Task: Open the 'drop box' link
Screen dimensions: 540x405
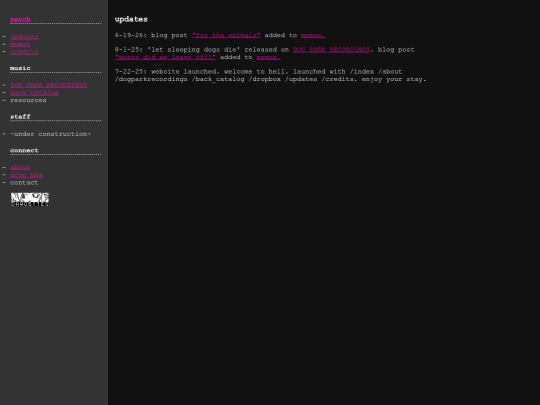Action: tap(26, 175)
